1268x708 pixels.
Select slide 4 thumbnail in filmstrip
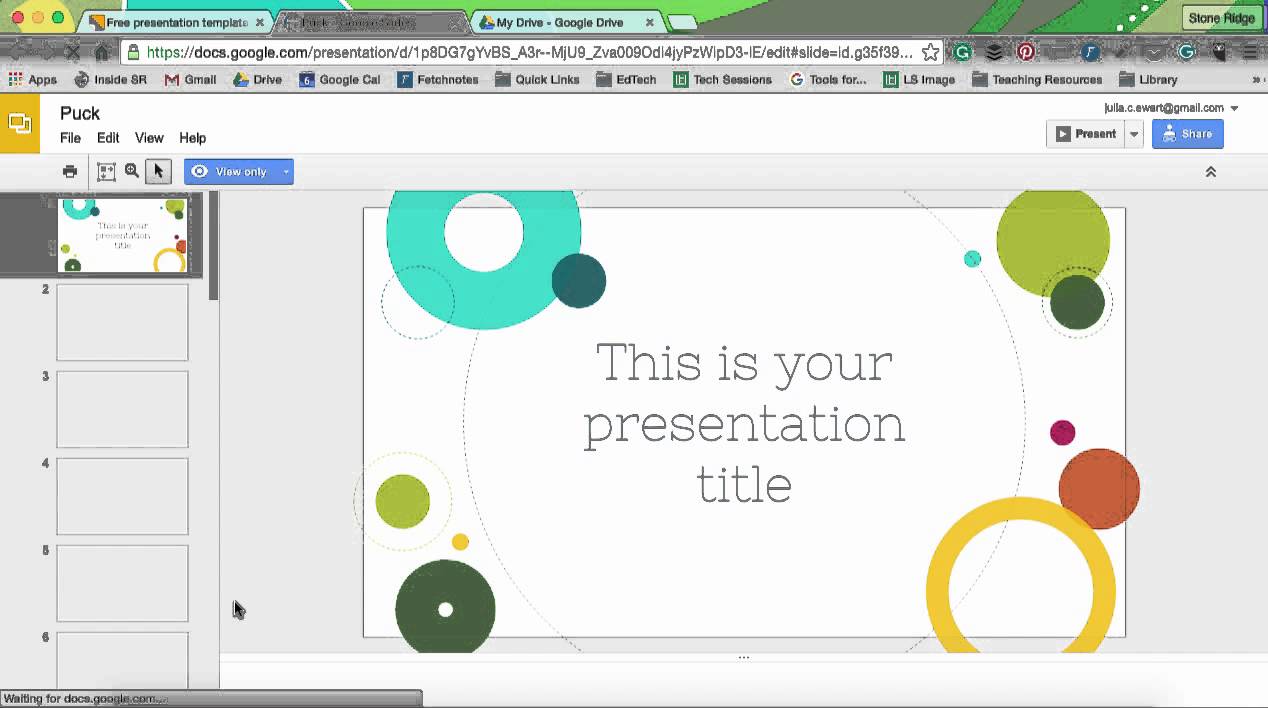tap(122, 496)
